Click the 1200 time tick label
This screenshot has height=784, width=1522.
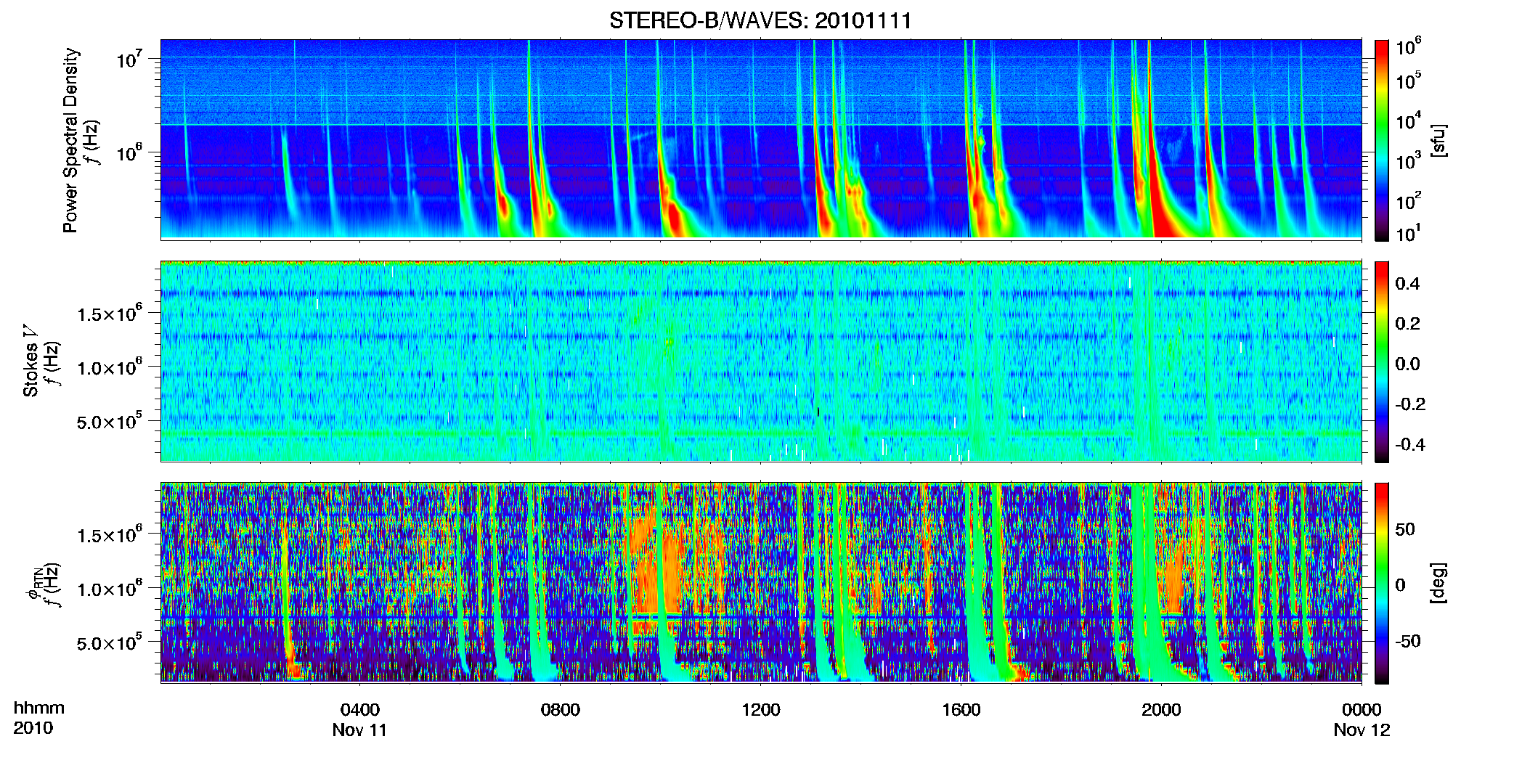760,710
